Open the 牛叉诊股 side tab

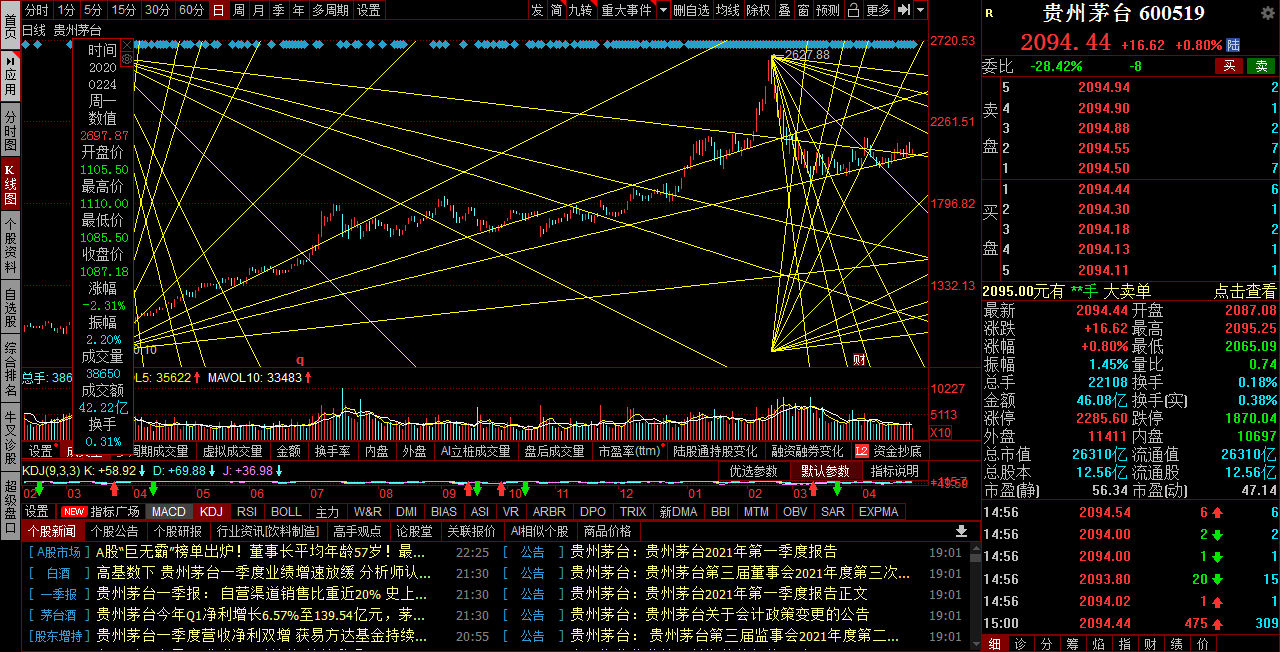coord(10,437)
